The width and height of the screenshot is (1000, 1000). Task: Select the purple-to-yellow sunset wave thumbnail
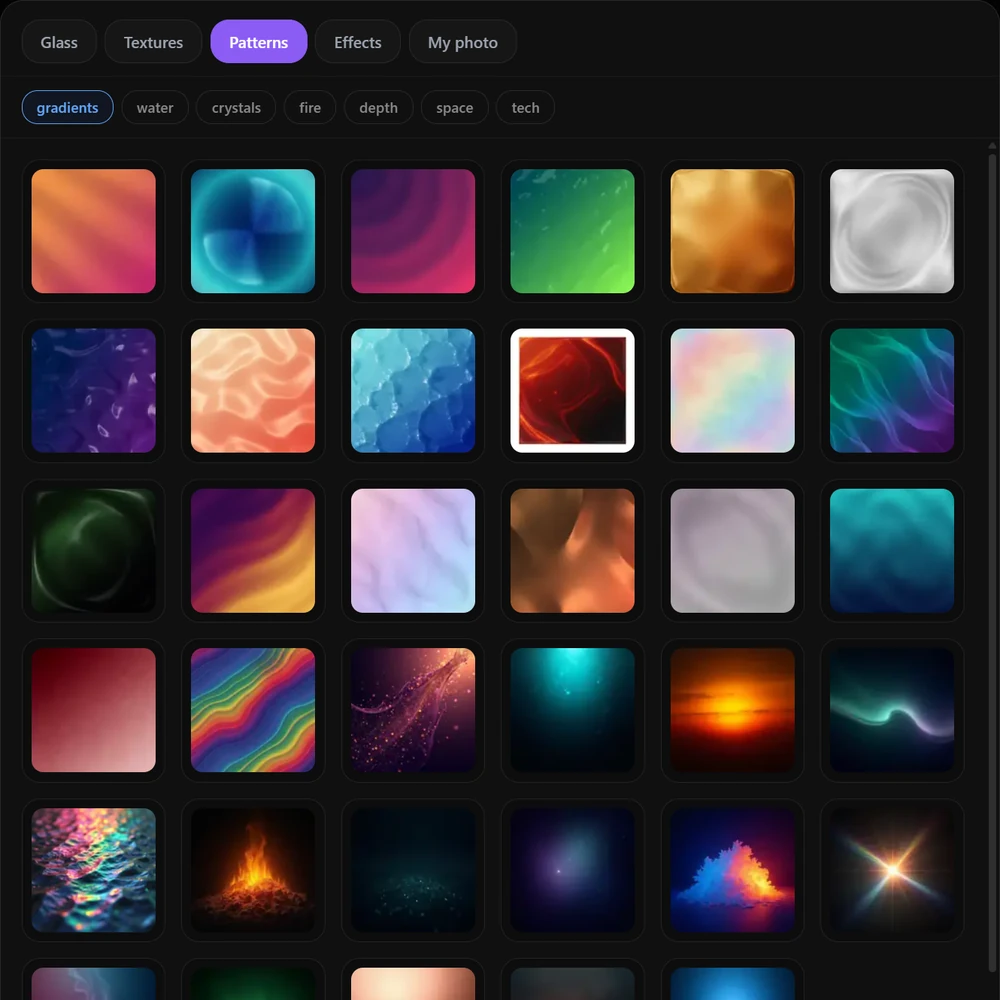pyautogui.click(x=253, y=550)
